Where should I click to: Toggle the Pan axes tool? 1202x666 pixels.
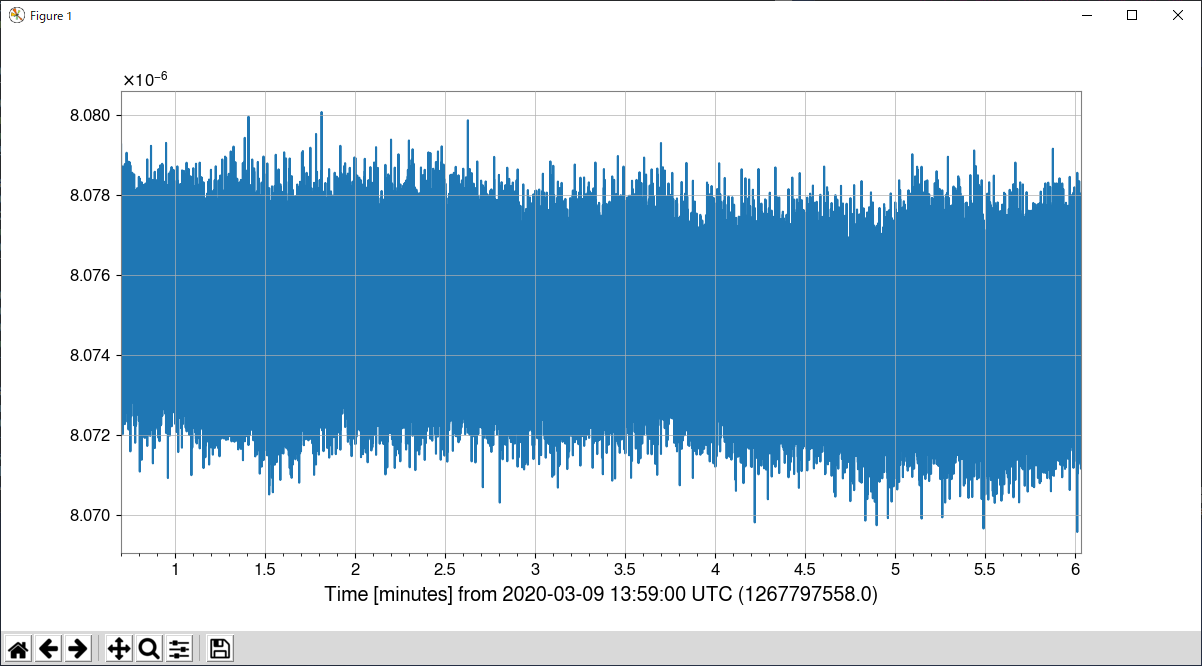[118, 649]
